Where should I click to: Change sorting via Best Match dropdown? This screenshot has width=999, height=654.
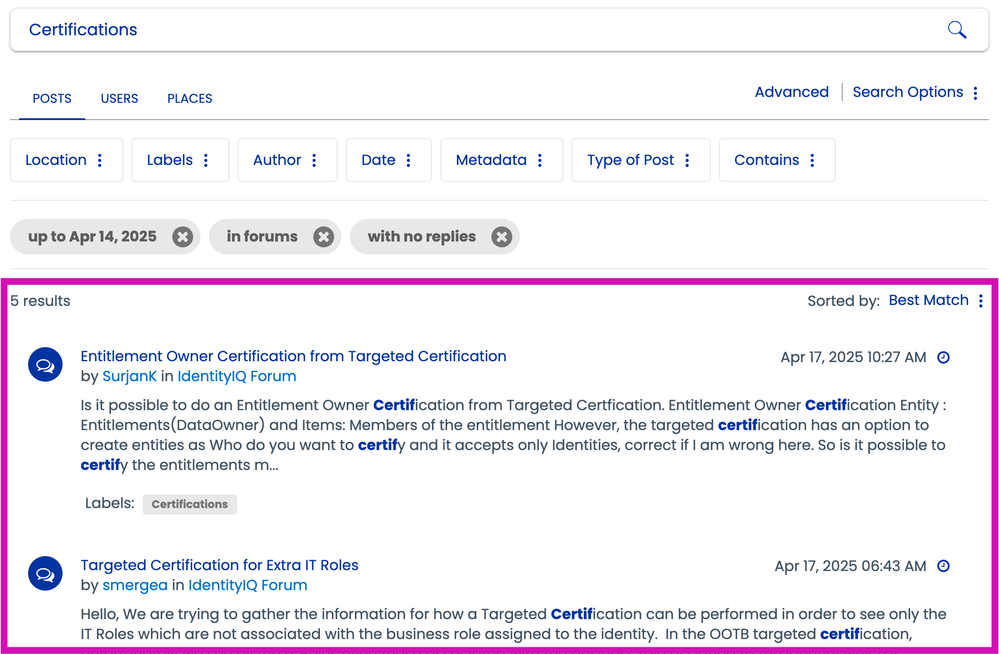(936, 300)
